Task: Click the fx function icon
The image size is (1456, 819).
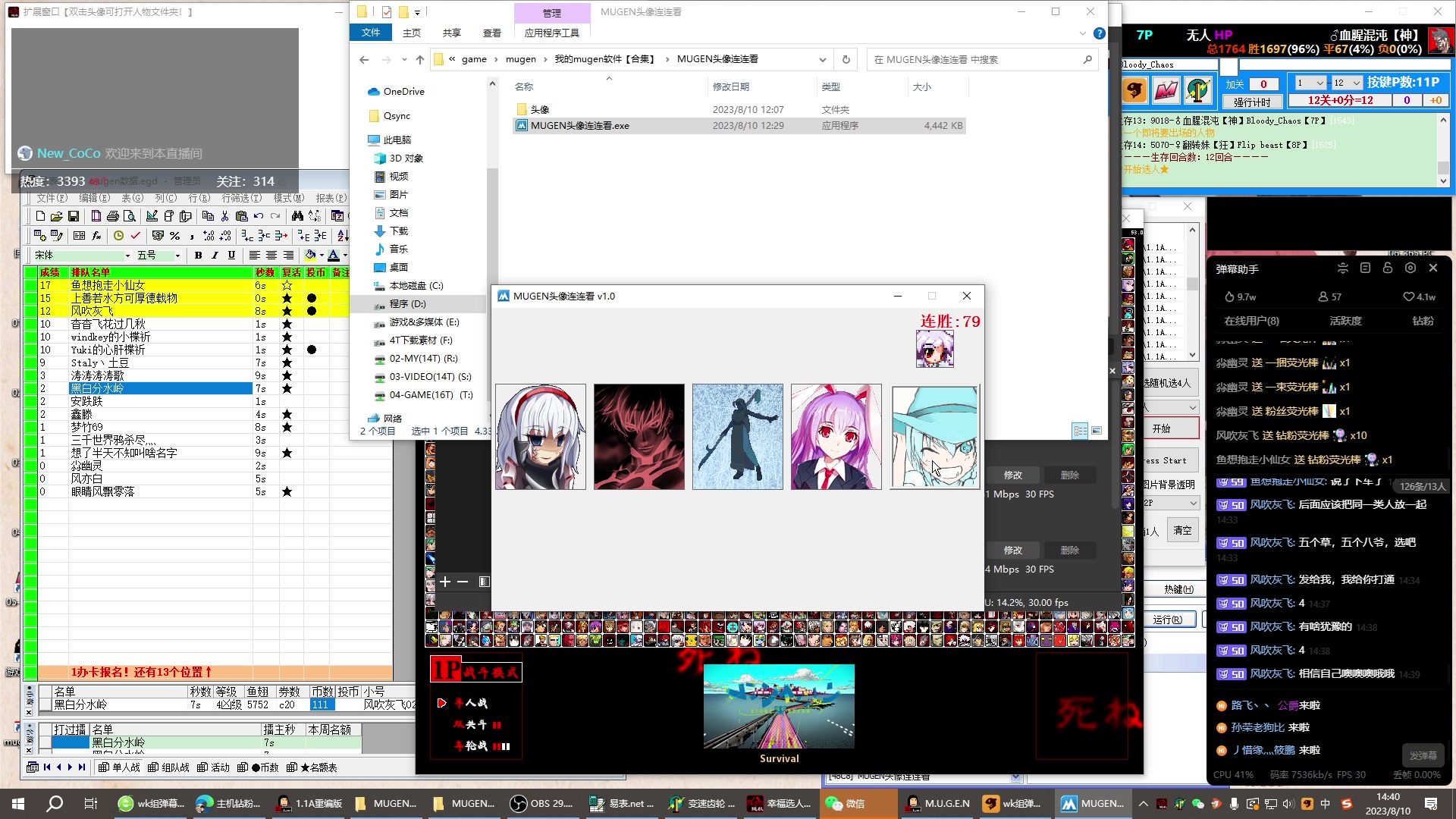Action: [96, 236]
